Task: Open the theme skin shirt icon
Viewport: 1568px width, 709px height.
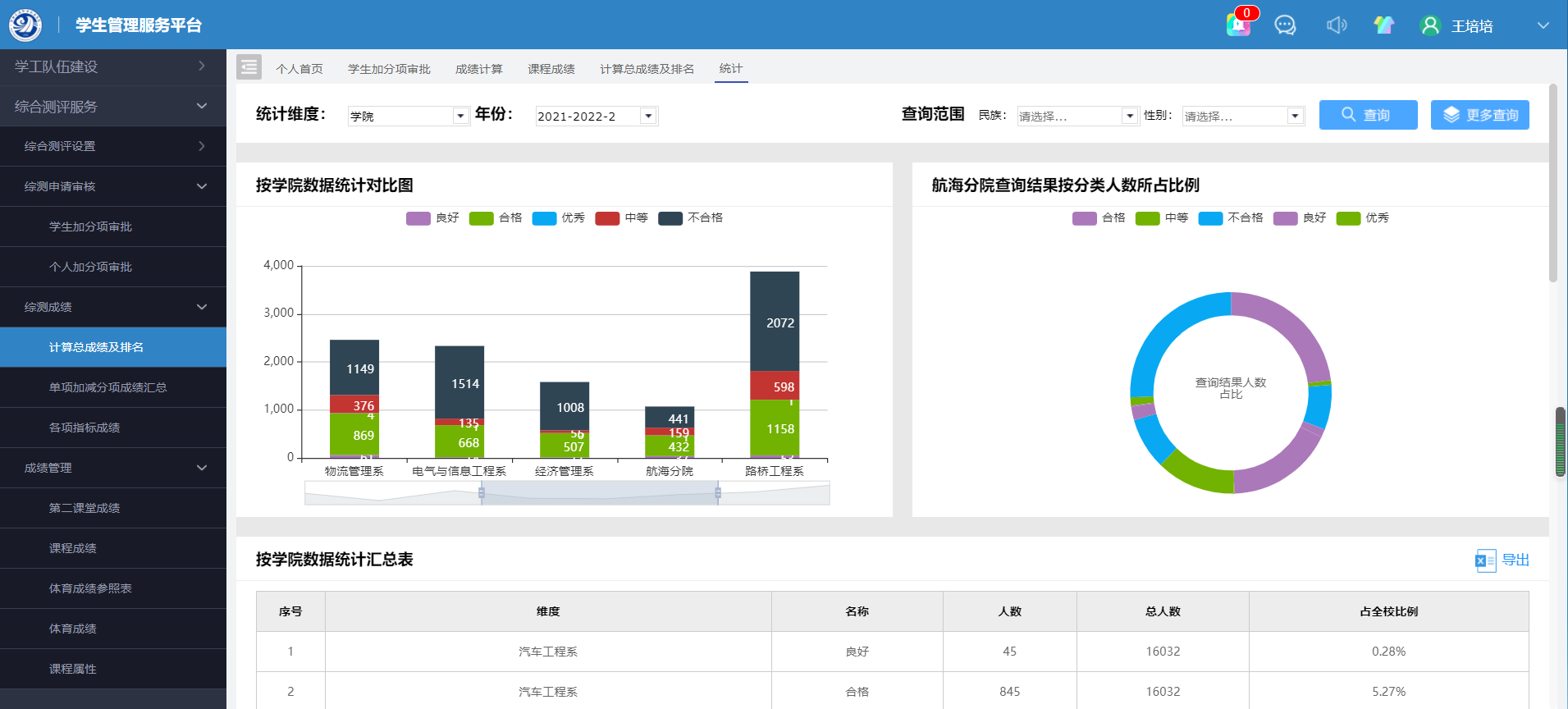Action: 1384,25
